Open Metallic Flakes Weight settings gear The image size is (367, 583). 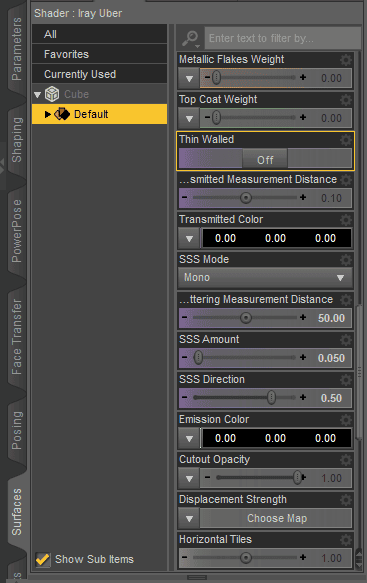coord(346,59)
